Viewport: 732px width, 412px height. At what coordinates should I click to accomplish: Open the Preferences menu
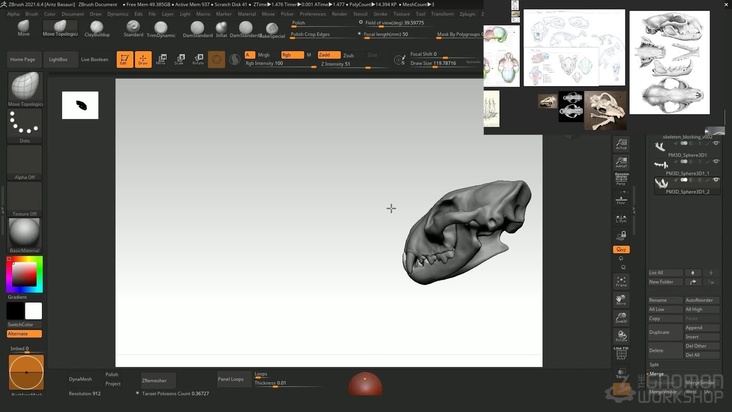point(313,14)
